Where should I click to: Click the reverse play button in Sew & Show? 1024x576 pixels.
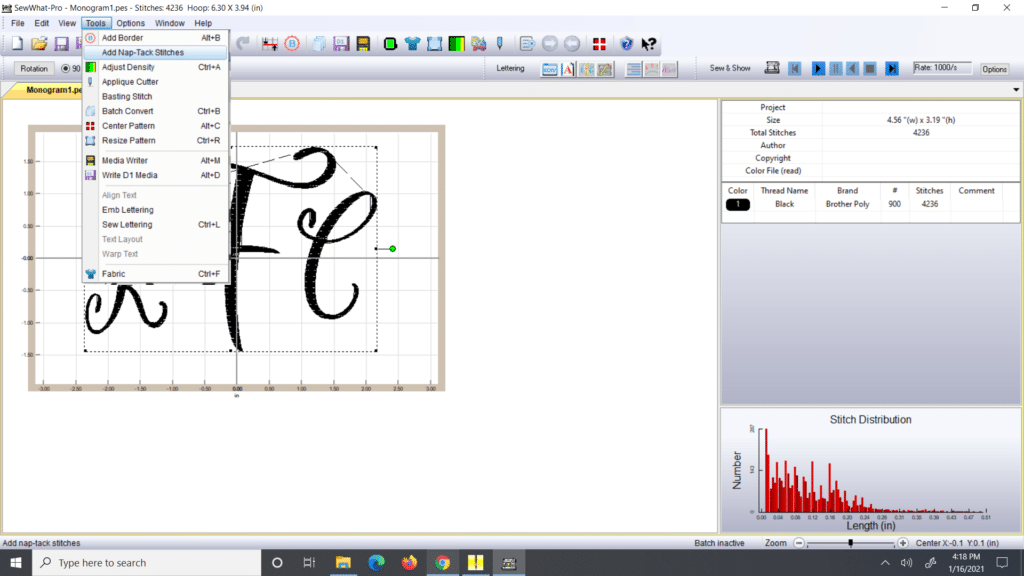[852, 69]
